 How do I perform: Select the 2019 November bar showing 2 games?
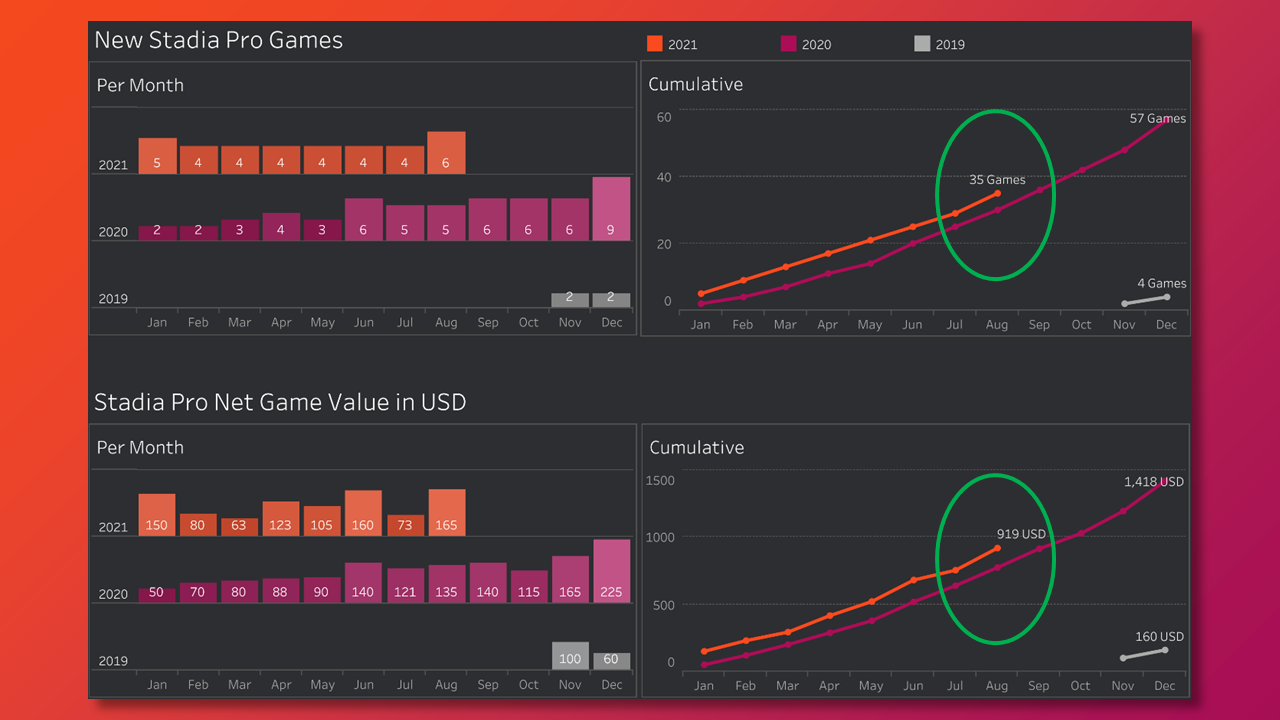point(570,300)
